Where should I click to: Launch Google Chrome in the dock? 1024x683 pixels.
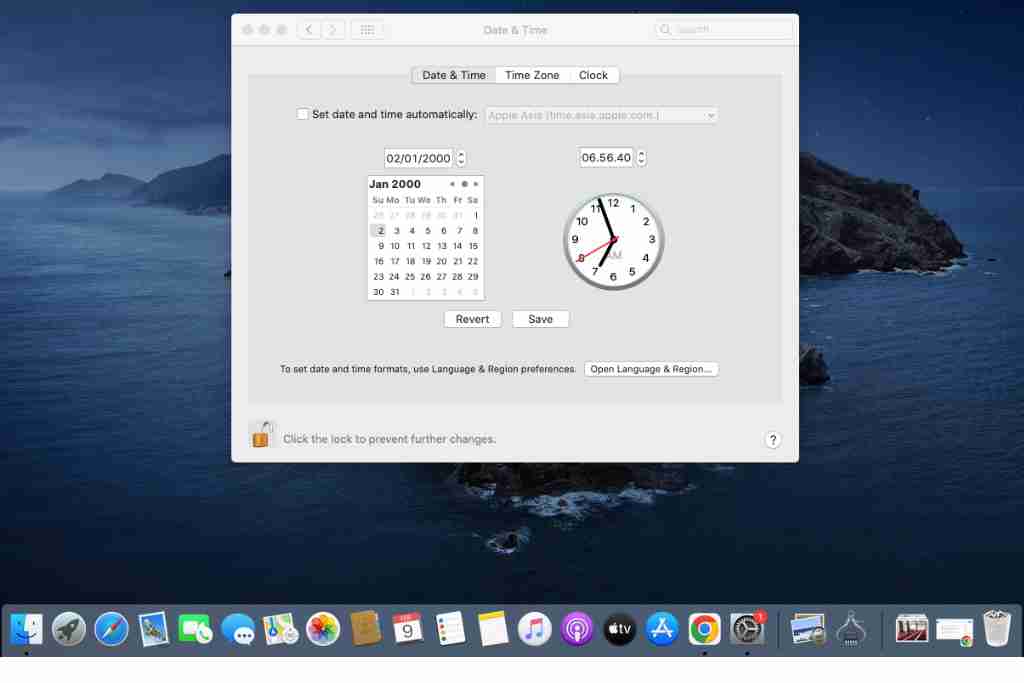(704, 629)
